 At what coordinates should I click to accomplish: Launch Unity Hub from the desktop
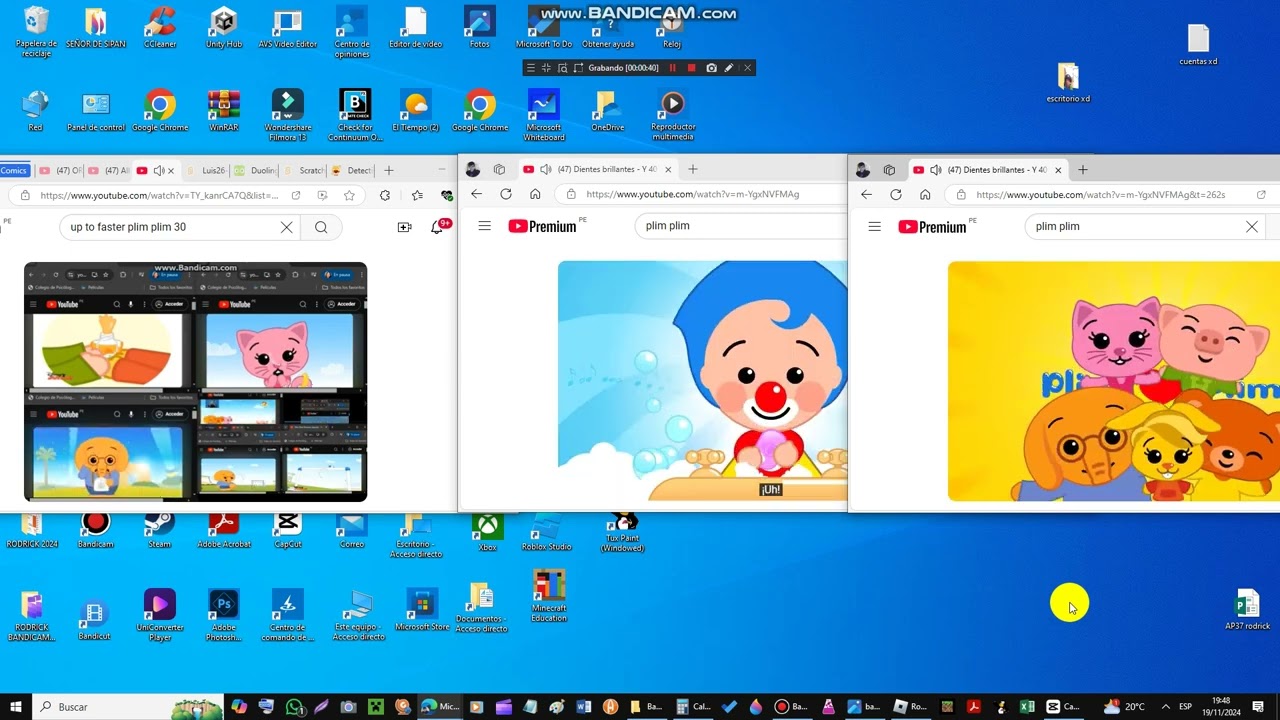tap(224, 28)
